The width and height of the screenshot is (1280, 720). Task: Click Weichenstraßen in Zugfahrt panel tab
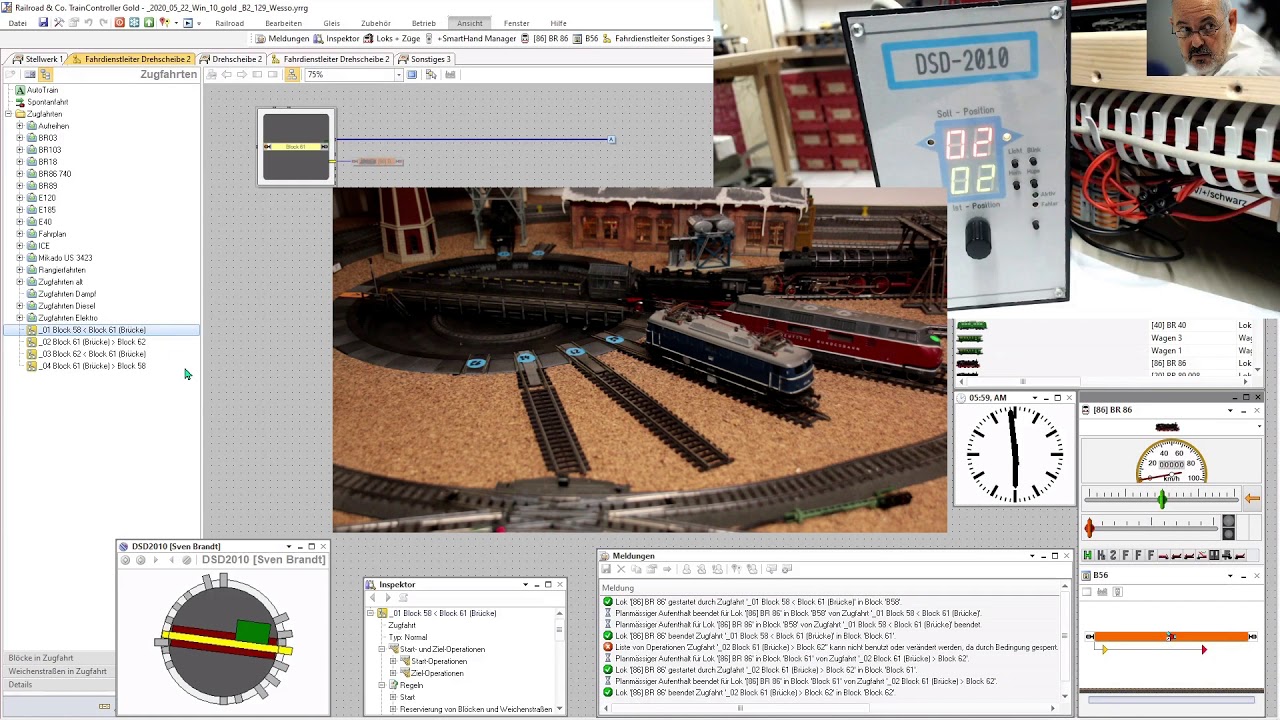tap(57, 671)
